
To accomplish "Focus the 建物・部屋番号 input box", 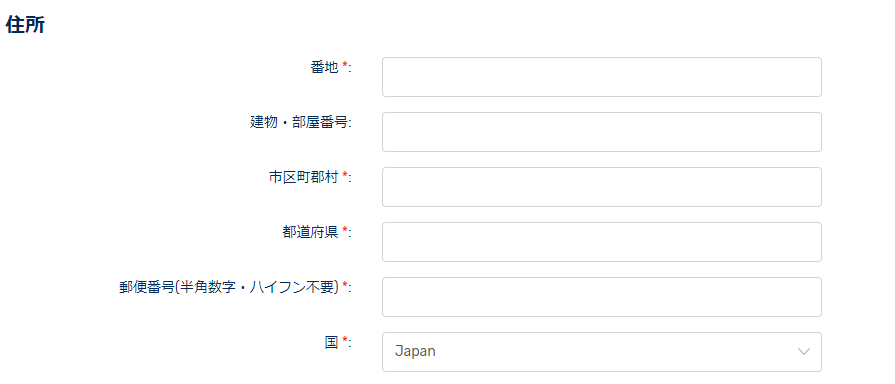I will point(602,132).
